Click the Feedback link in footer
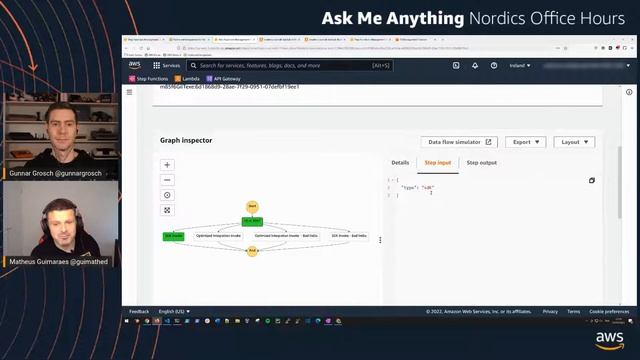This screenshot has width=640, height=360. (x=139, y=311)
